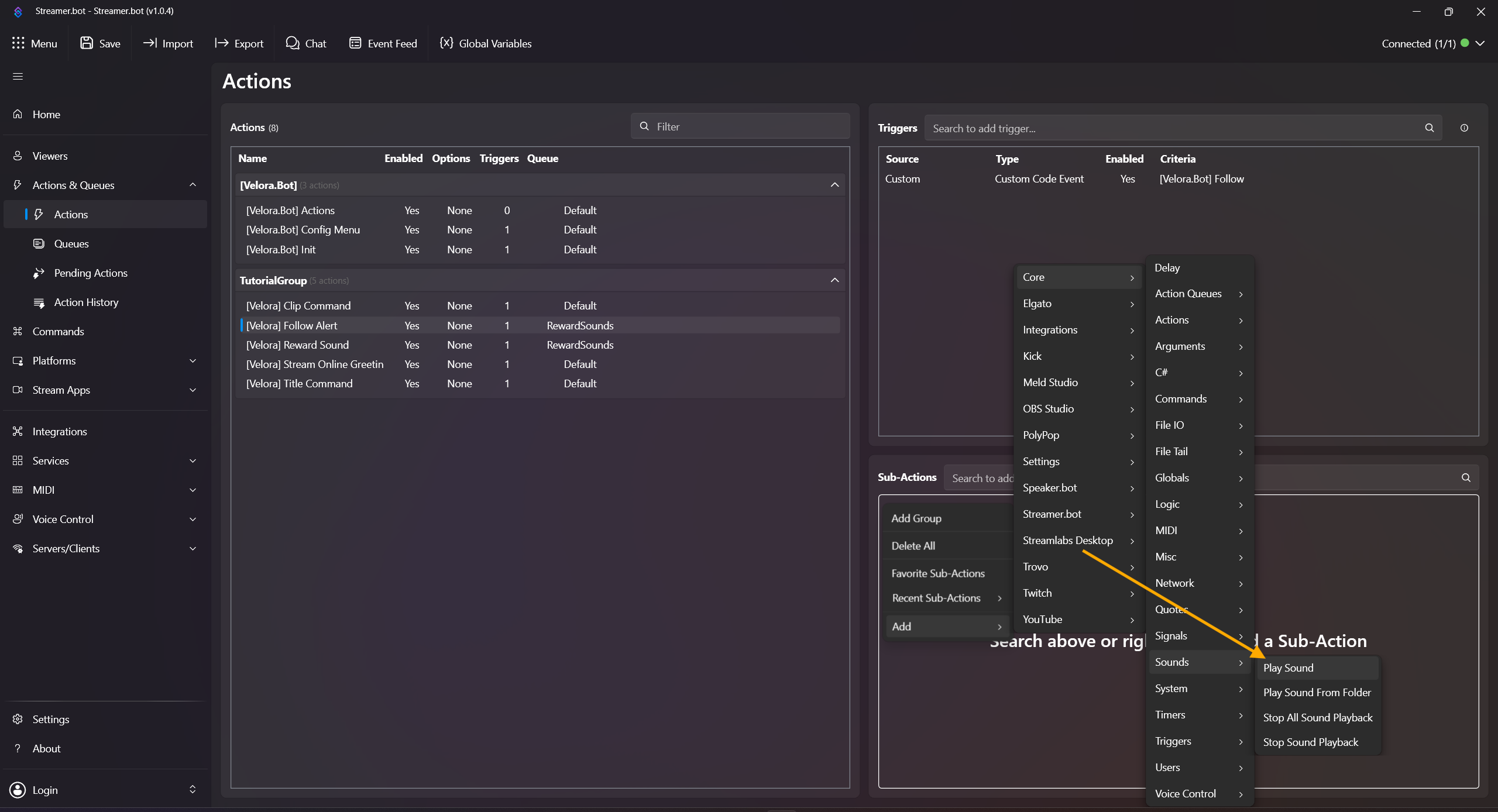Open the Menu grid icon

pyautogui.click(x=18, y=43)
